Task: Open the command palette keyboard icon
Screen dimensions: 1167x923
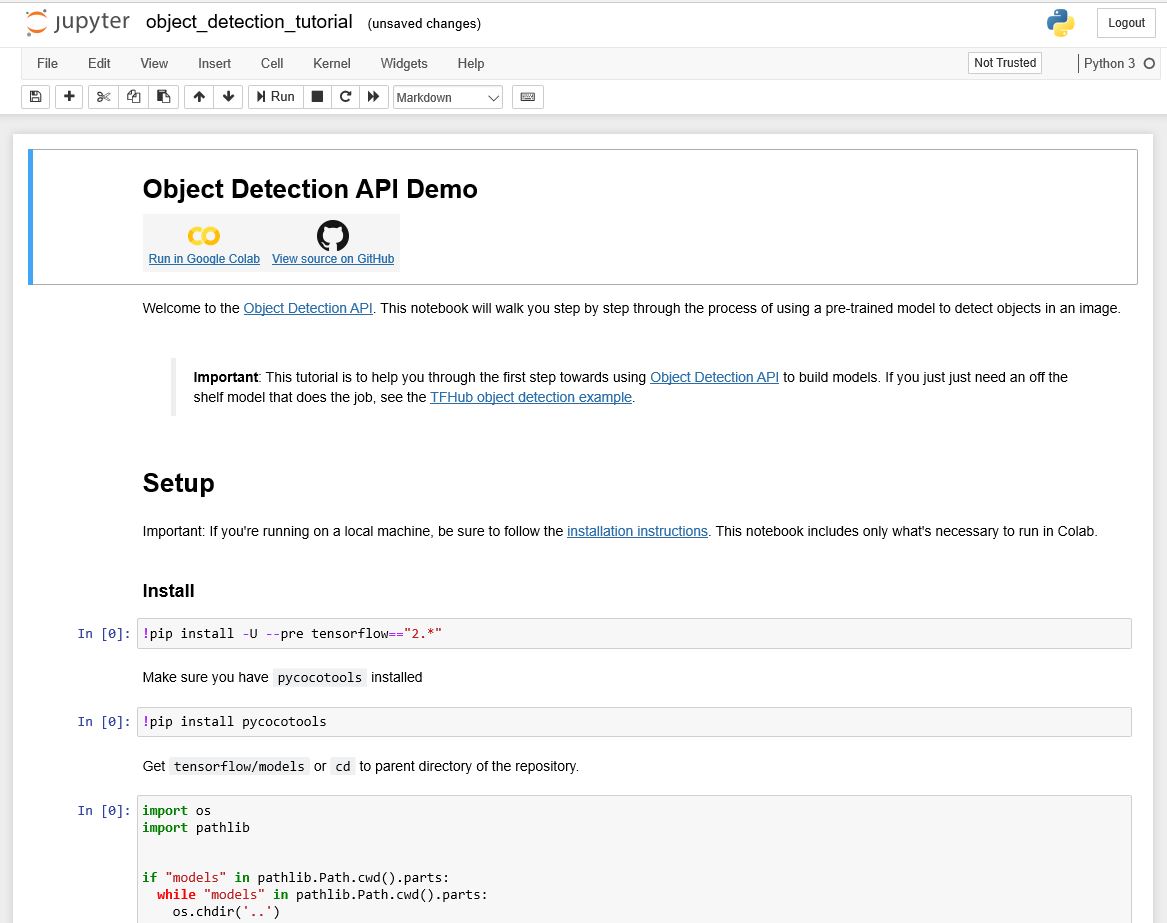Action: [528, 97]
